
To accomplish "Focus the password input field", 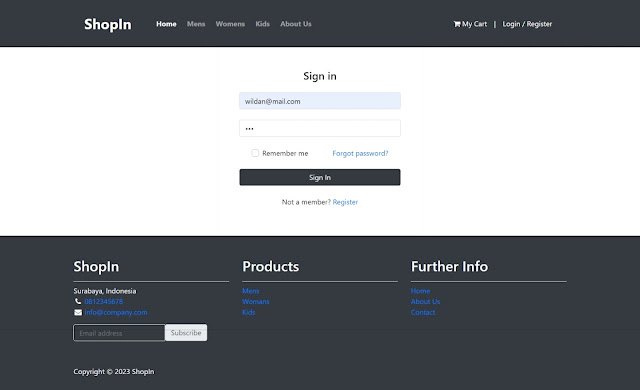I will coord(320,128).
